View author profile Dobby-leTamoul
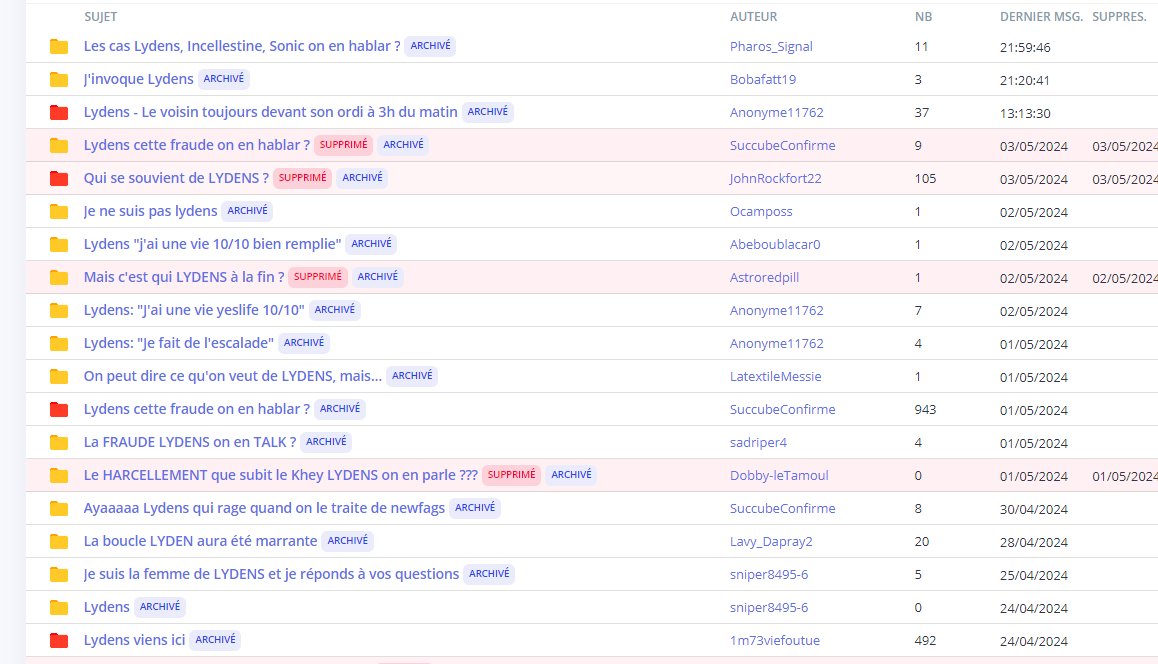Viewport: 1158px width, 664px height. click(779, 476)
